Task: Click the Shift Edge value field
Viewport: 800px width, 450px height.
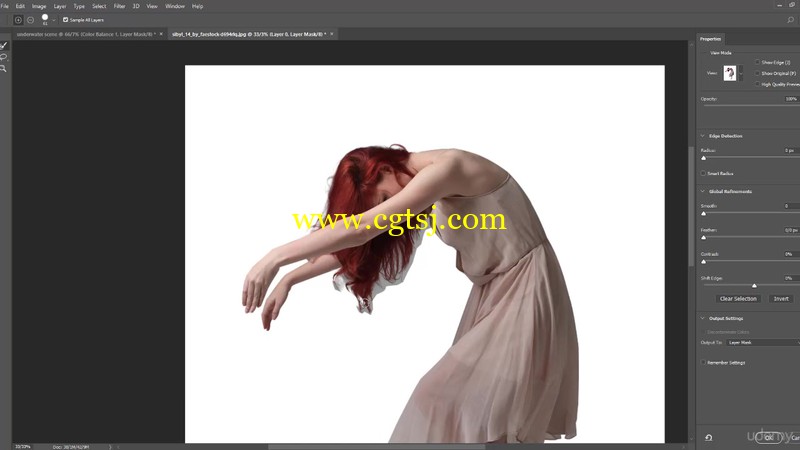Action: 790,278
